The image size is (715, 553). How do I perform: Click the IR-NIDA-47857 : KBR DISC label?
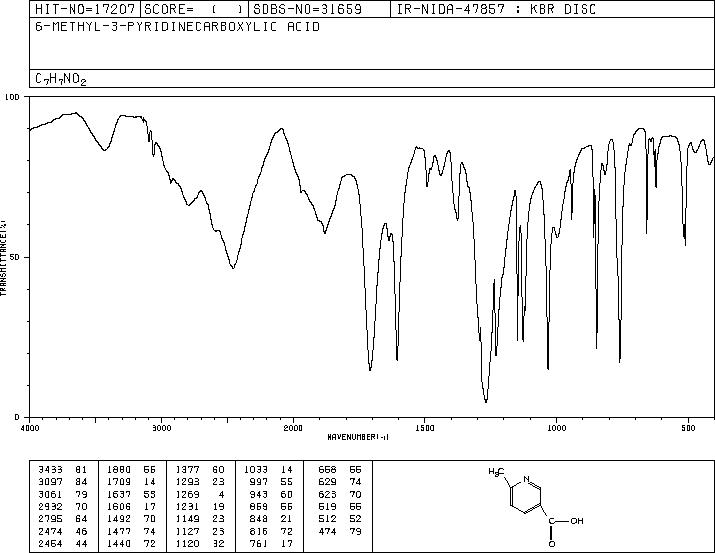point(496,9)
